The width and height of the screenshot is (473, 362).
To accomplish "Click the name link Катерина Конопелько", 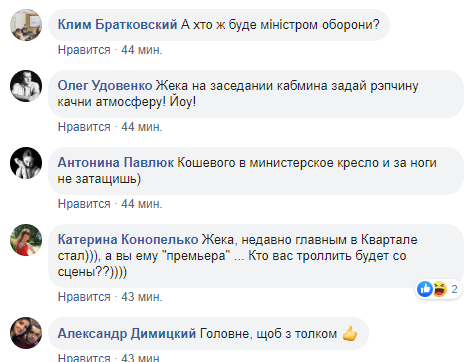I will click(128, 240).
